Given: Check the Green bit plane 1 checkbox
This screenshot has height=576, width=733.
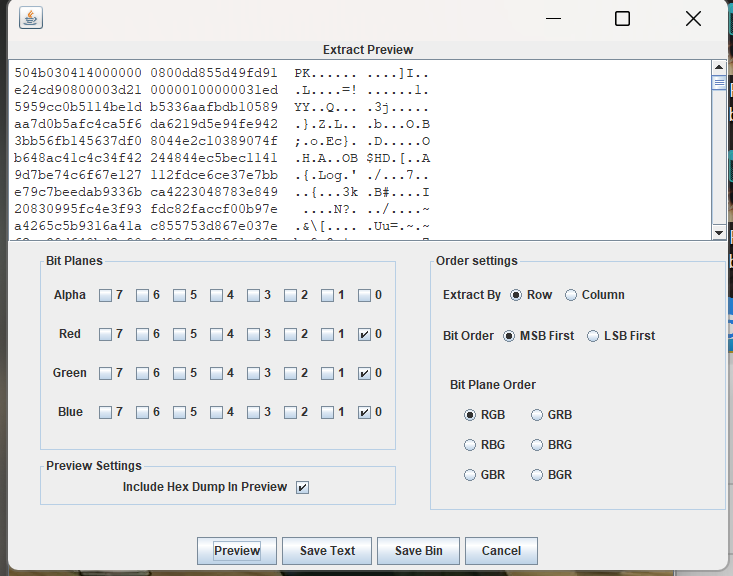Looking at the screenshot, I should (327, 373).
